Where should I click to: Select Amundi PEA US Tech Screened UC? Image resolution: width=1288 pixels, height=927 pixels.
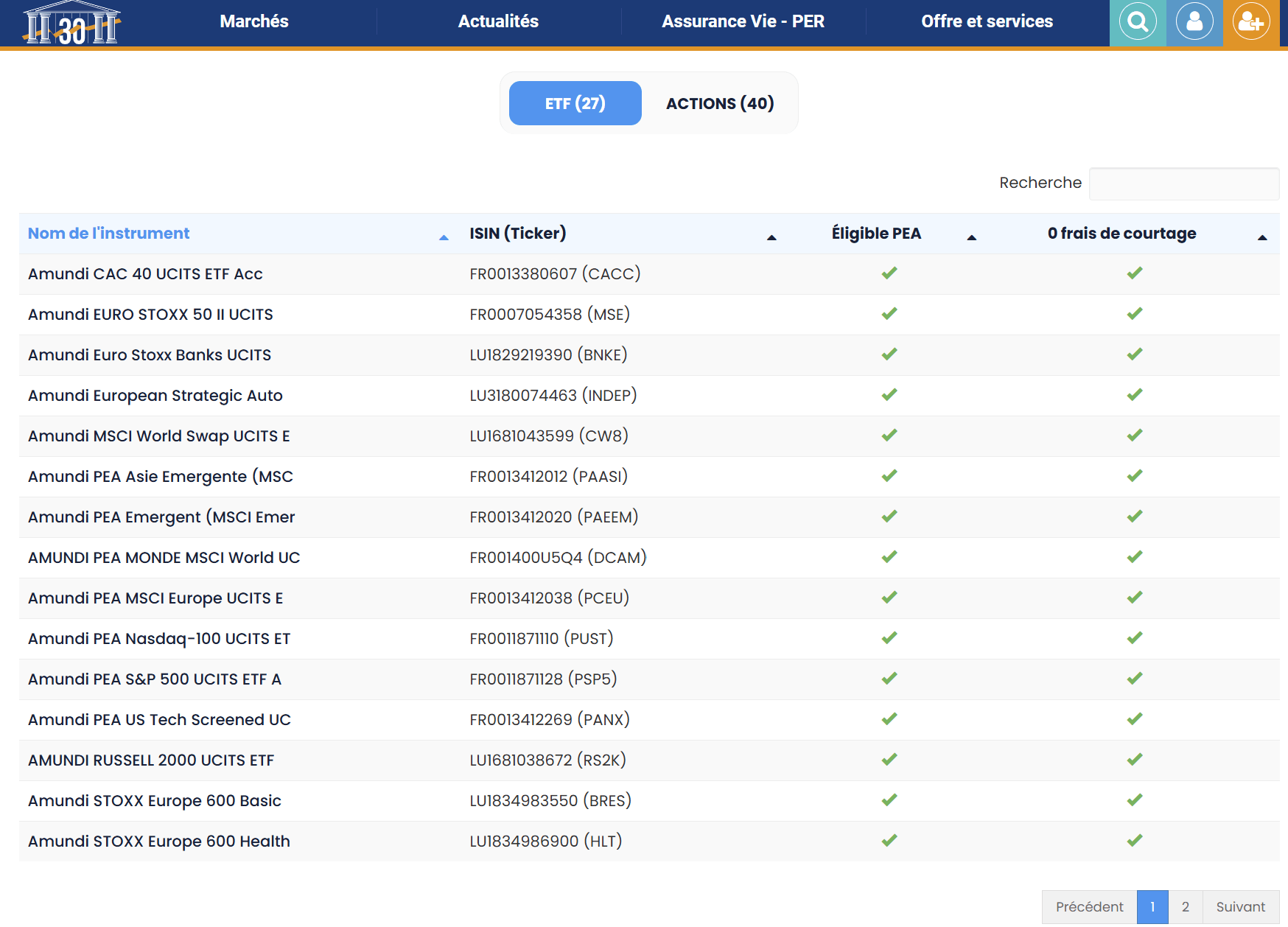pyautogui.click(x=159, y=720)
